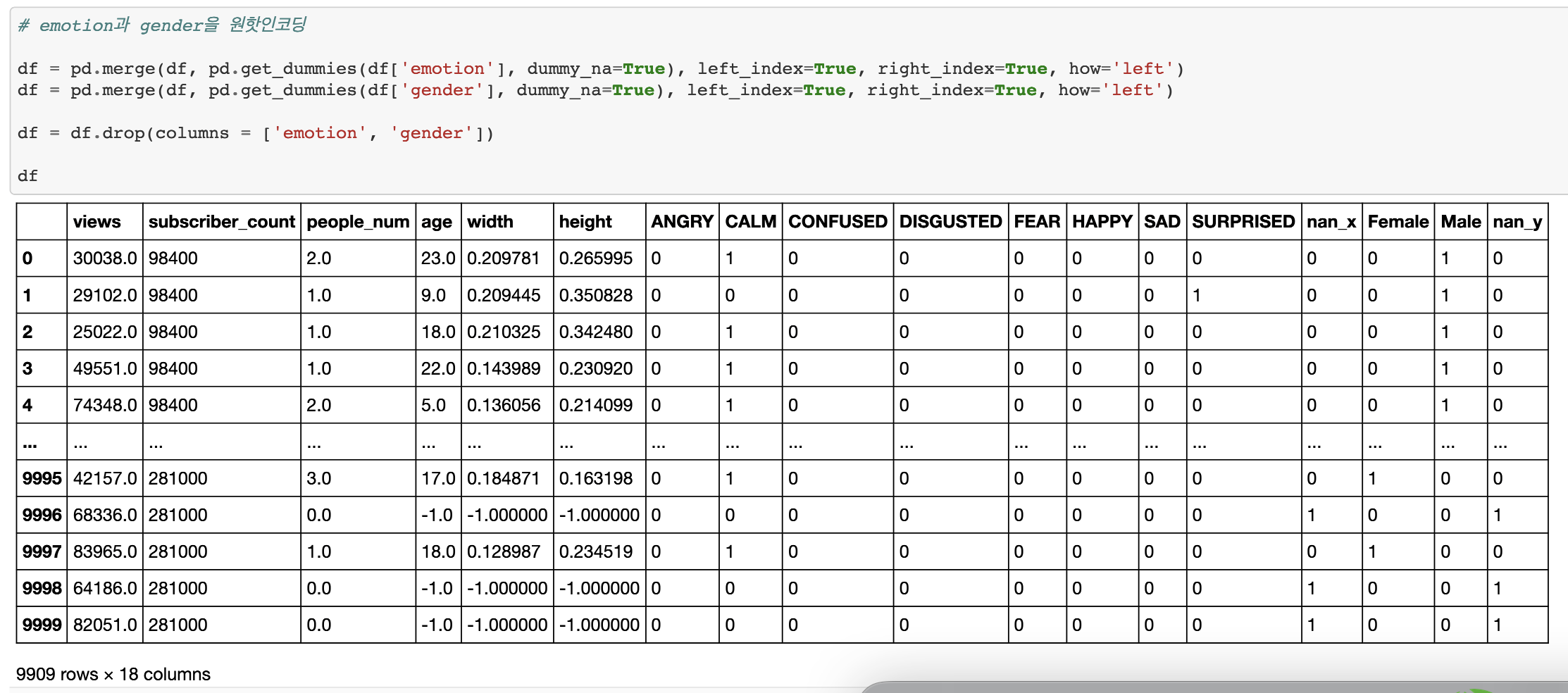Click row index 9999
1568x693 pixels.
click(42, 625)
